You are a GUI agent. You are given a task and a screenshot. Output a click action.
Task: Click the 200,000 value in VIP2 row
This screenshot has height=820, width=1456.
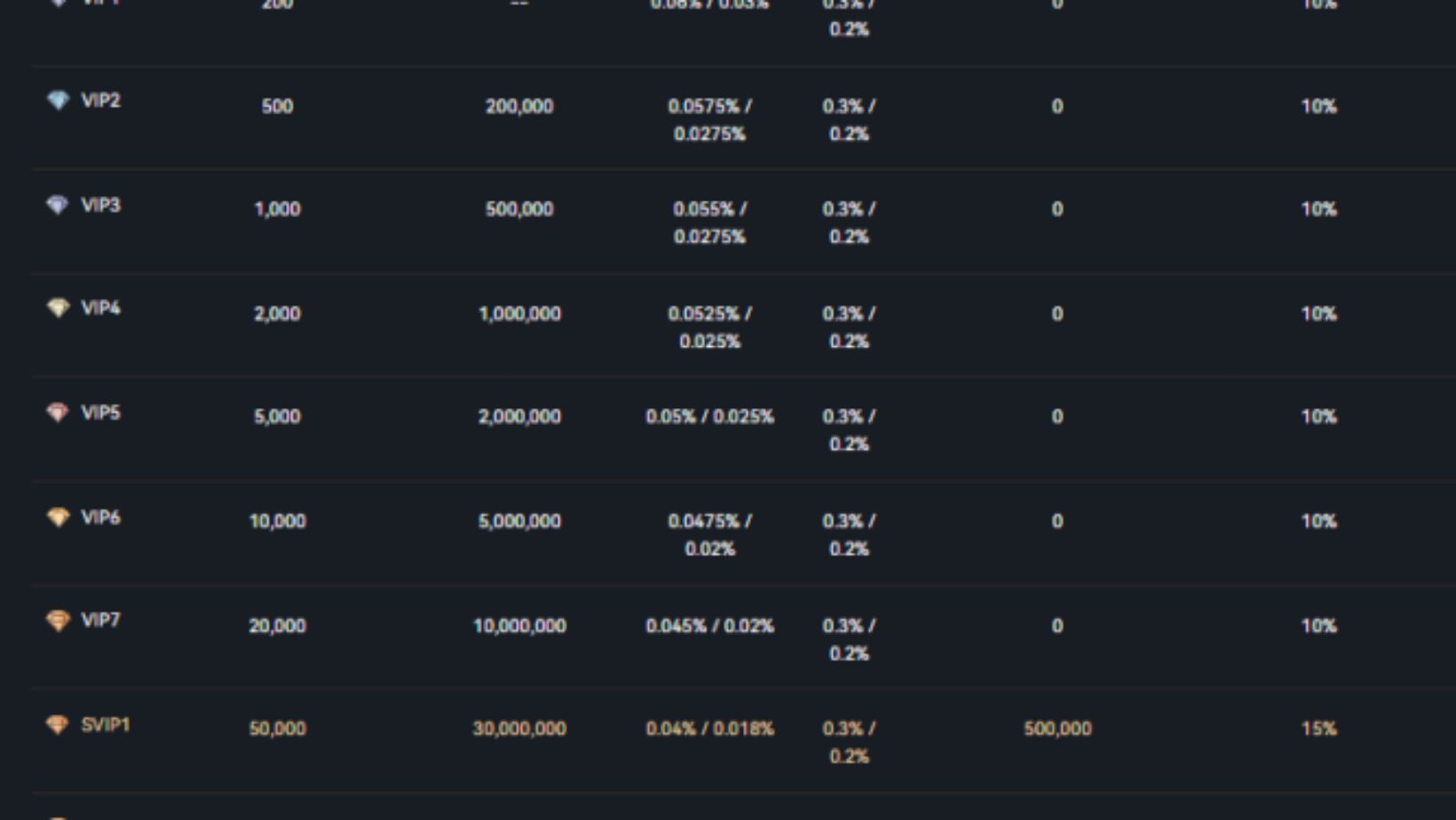tap(519, 106)
